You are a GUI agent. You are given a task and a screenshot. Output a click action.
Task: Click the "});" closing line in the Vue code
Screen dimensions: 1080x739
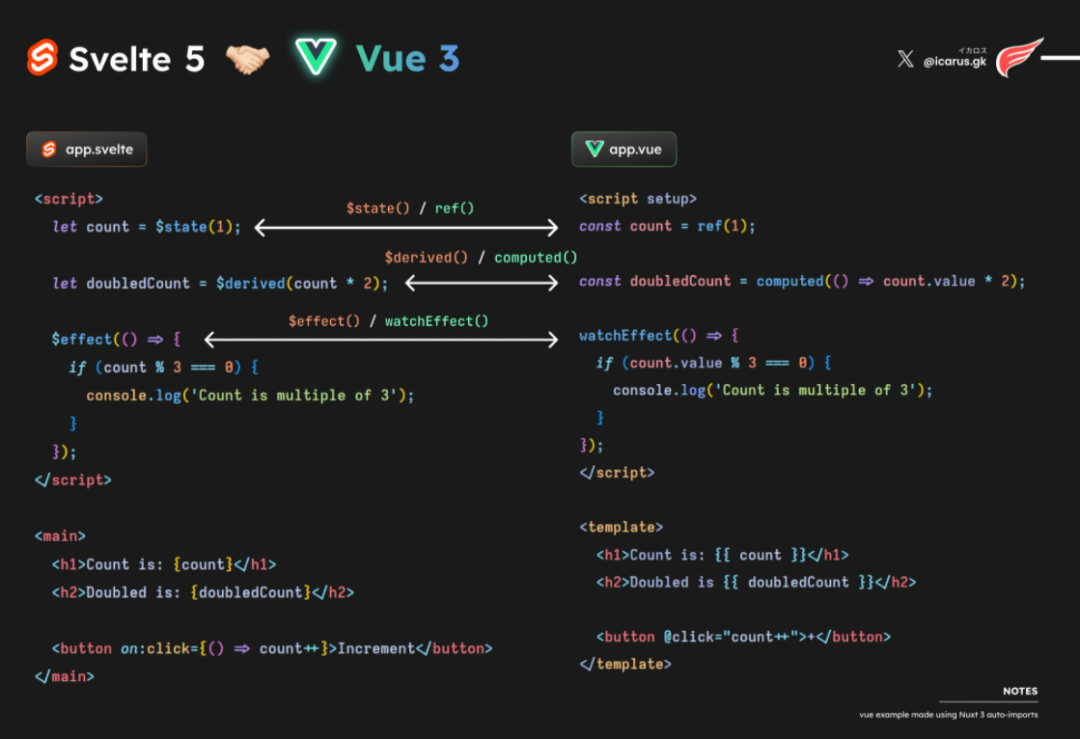click(591, 446)
